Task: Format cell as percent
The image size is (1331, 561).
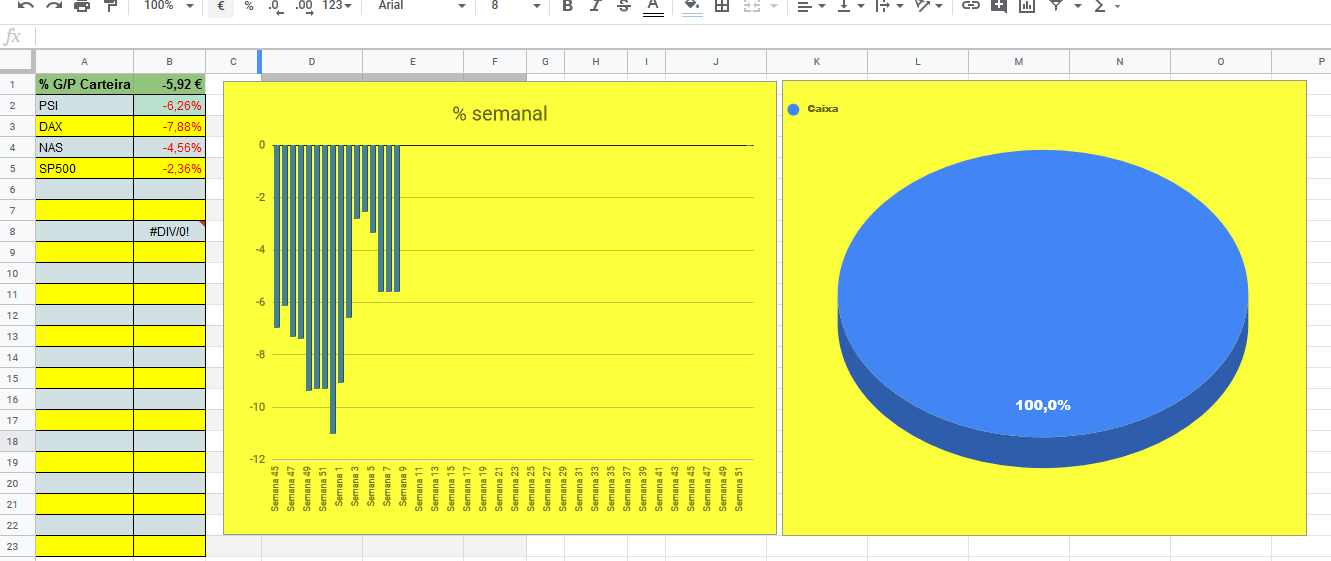Action: coord(249,6)
